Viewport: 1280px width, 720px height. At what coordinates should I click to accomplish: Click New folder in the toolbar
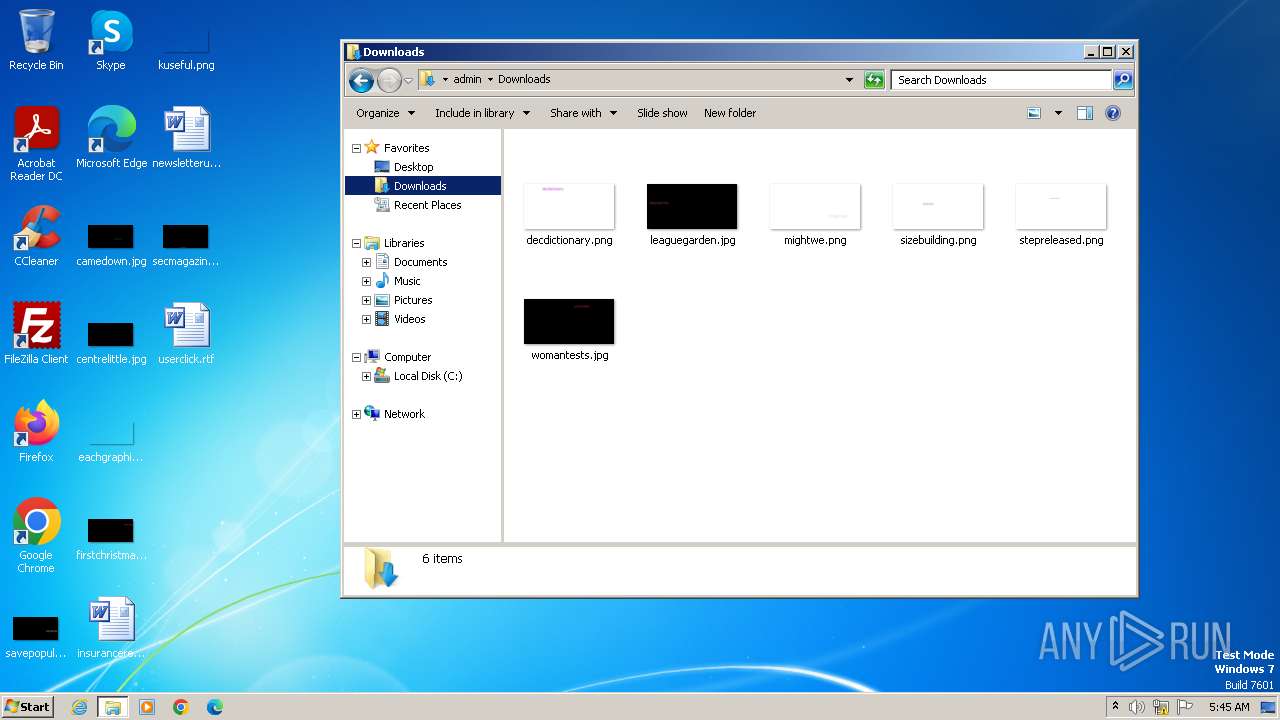click(x=730, y=113)
